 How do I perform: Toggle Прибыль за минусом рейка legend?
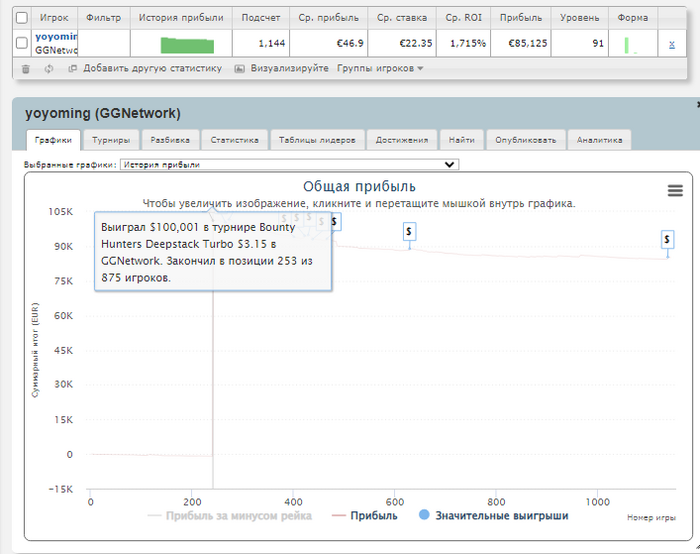(x=229, y=516)
